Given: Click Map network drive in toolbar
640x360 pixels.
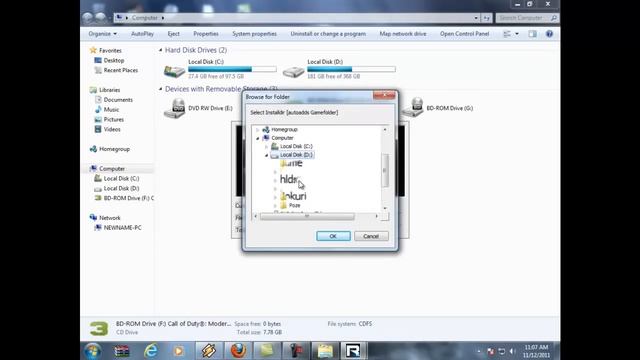Looking at the screenshot, I should [403, 34].
